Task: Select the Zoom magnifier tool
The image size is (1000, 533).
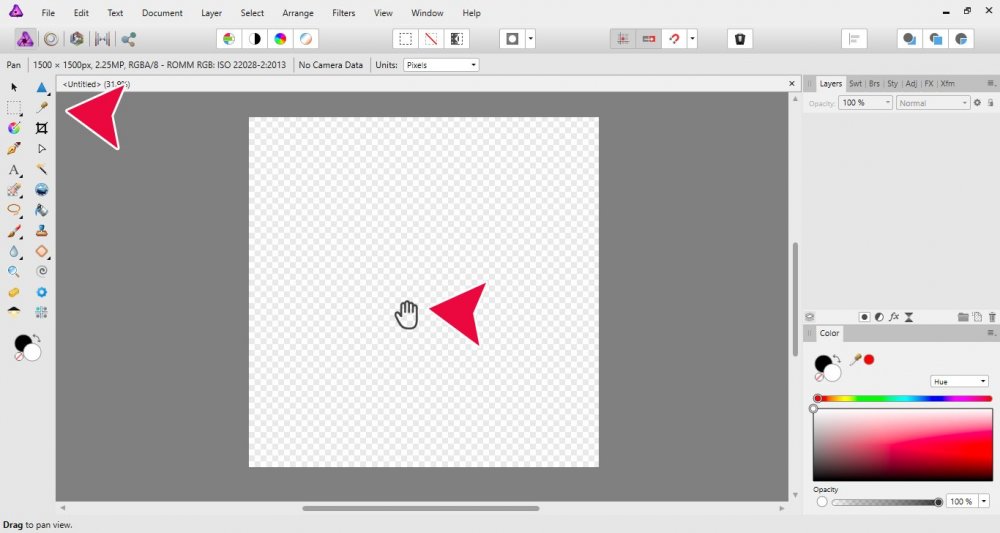Action: (x=14, y=271)
